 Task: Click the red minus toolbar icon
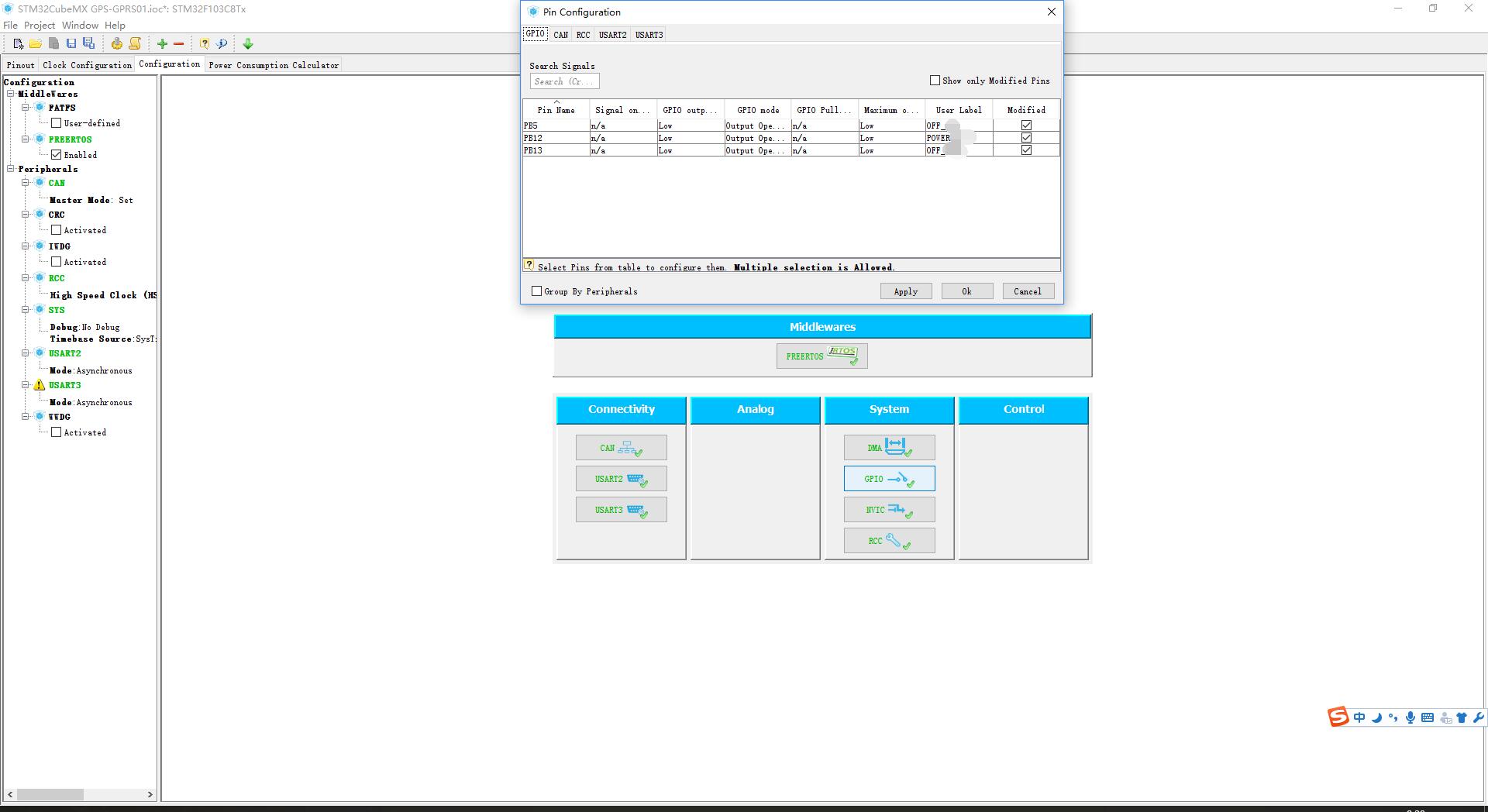(178, 43)
